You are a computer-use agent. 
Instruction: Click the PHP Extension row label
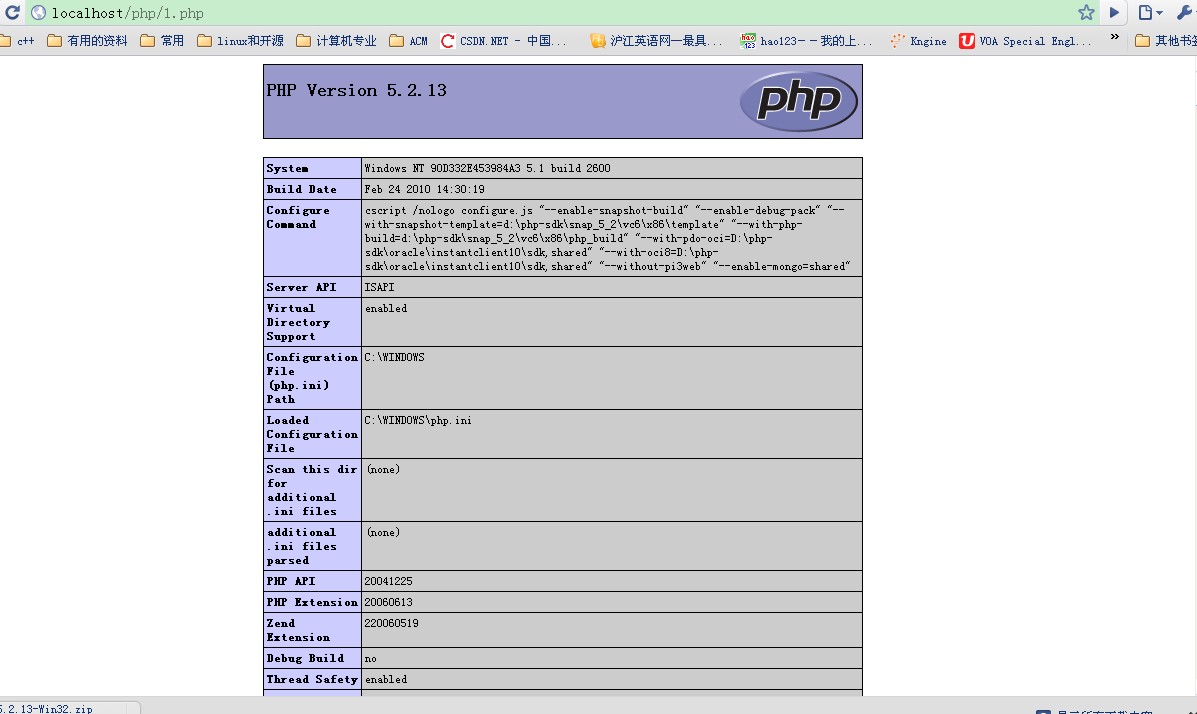tap(312, 603)
